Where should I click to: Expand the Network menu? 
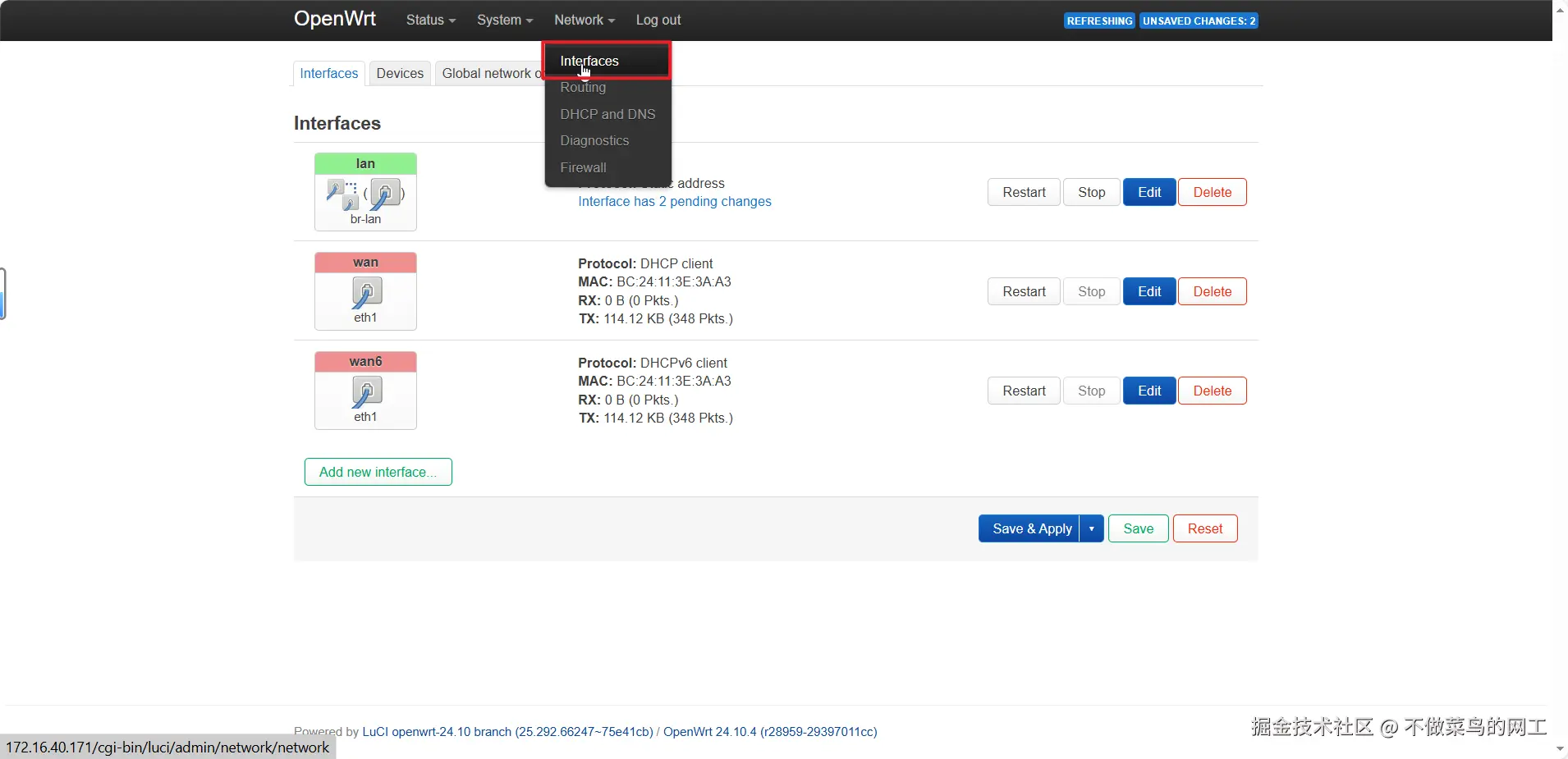(x=584, y=20)
